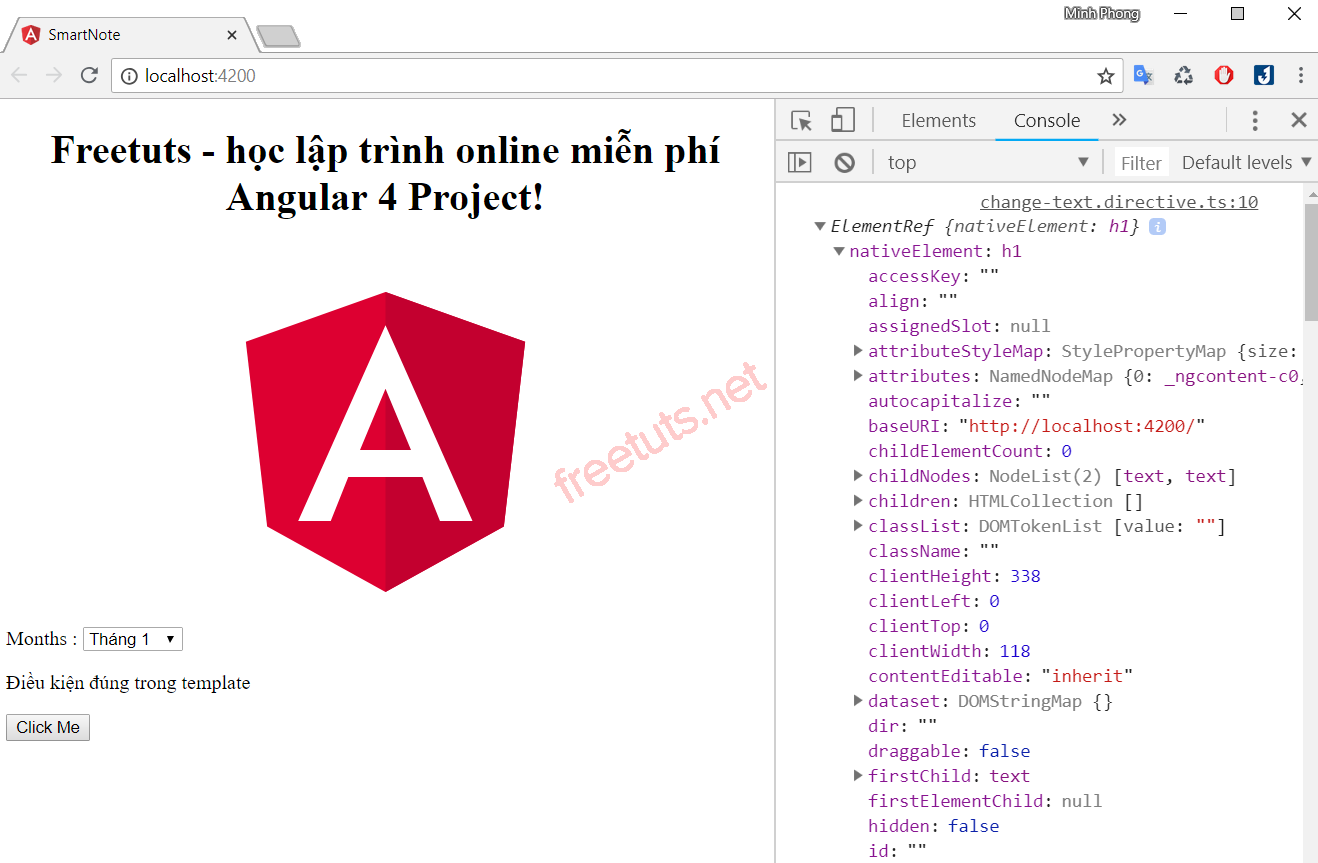Click the clear console icon
1318x863 pixels.
845,162
